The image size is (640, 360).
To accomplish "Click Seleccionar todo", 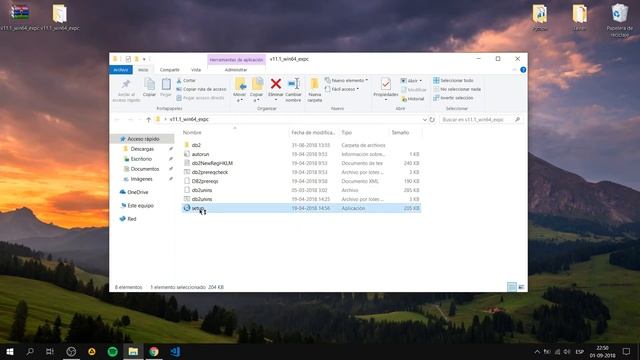I will (x=453, y=80).
